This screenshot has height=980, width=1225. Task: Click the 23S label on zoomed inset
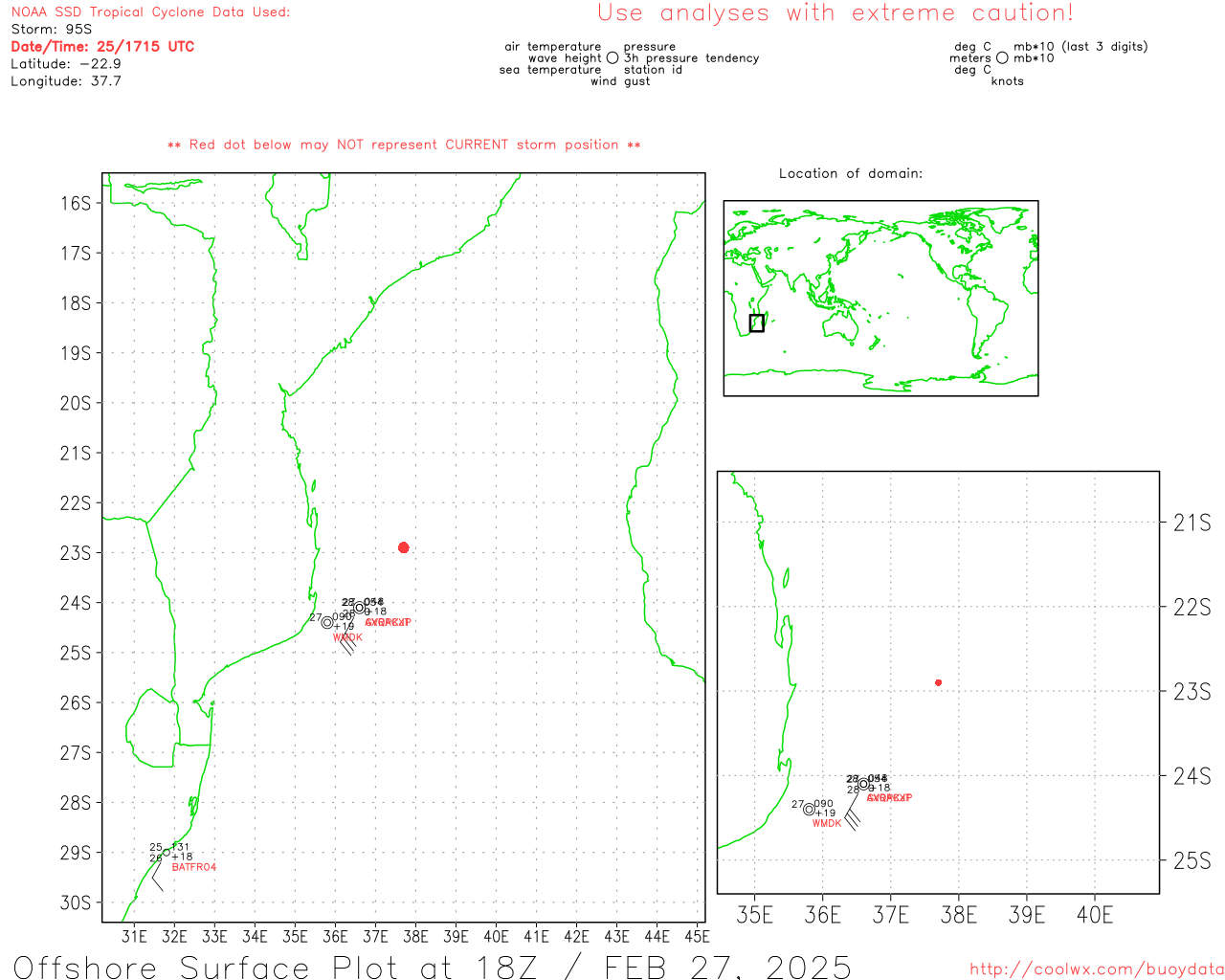click(x=1192, y=691)
